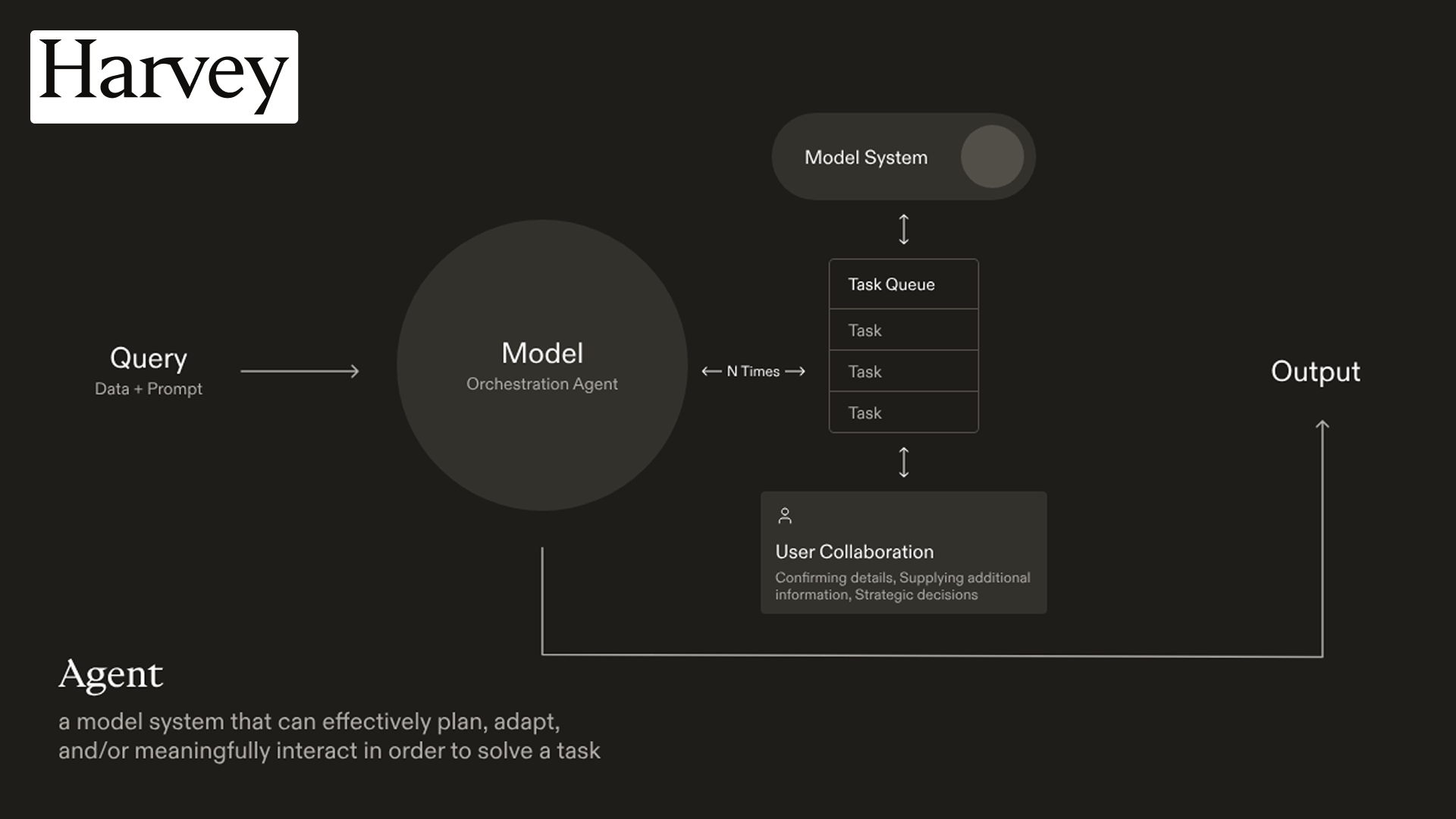Click the left arrow beside N Times
The height and width of the screenshot is (819, 1456).
tap(711, 371)
